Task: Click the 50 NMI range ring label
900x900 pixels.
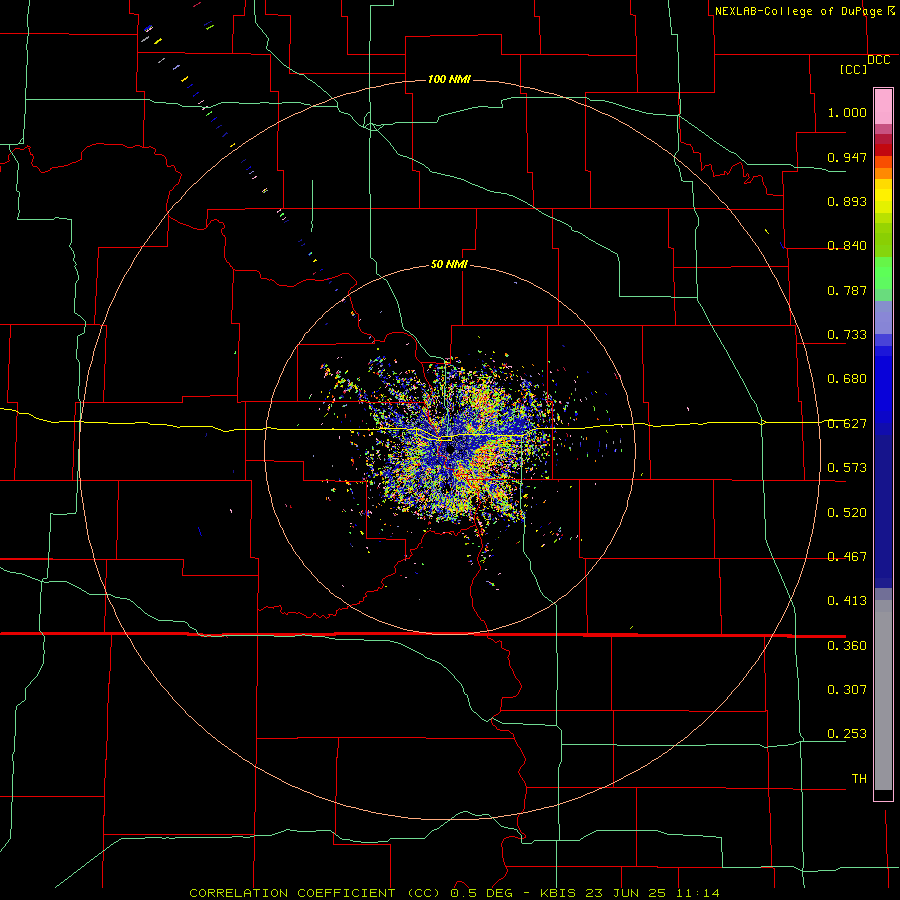Action: coord(449,265)
